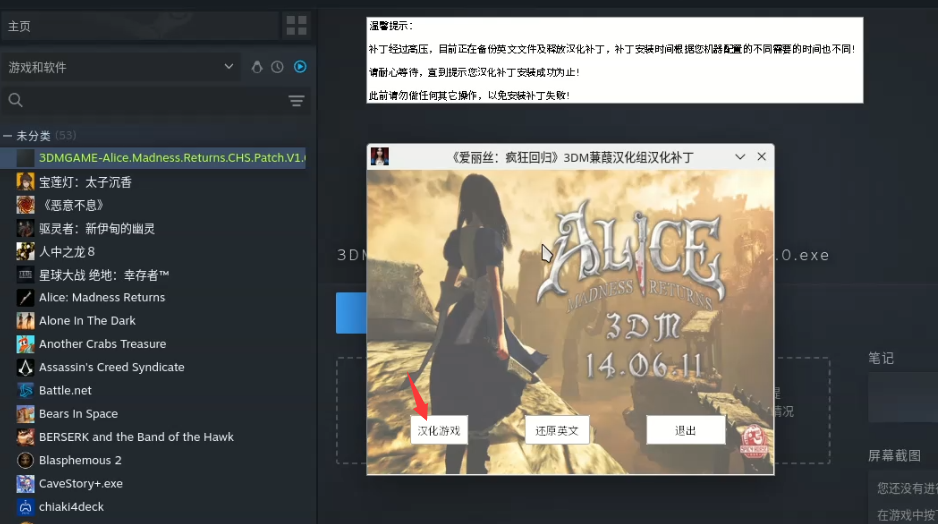
Task: Open 主页 home tab
Action: click(x=19, y=26)
